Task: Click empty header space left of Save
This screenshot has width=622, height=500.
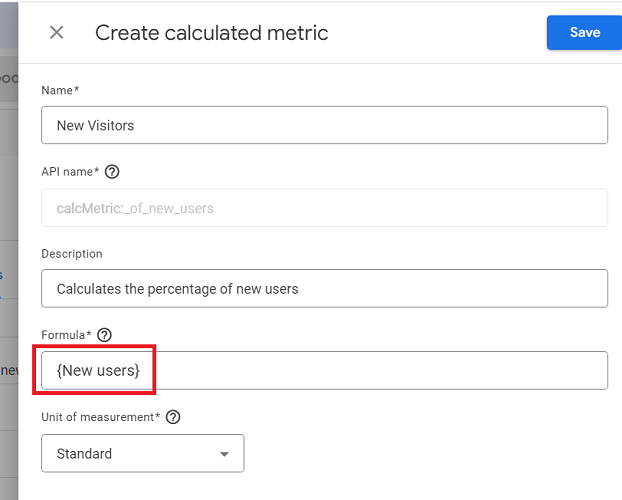Action: click(440, 32)
